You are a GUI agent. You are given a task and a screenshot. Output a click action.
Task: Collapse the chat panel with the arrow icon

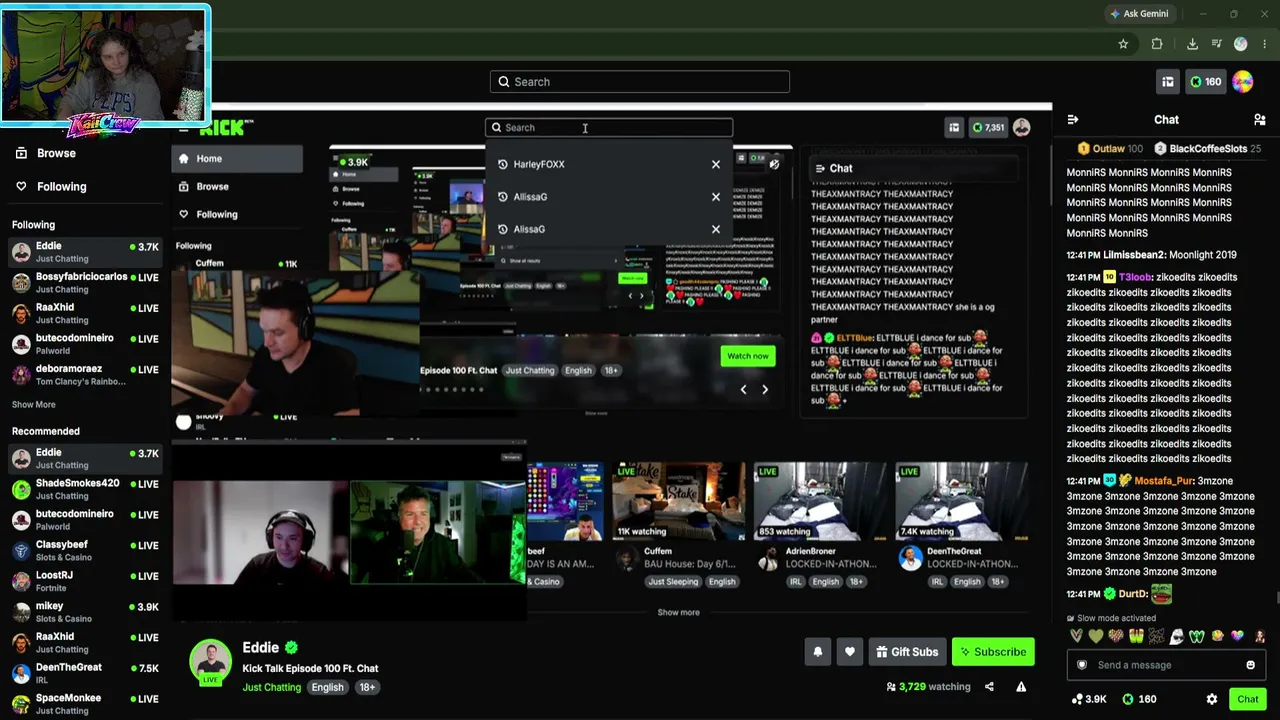(x=1073, y=120)
